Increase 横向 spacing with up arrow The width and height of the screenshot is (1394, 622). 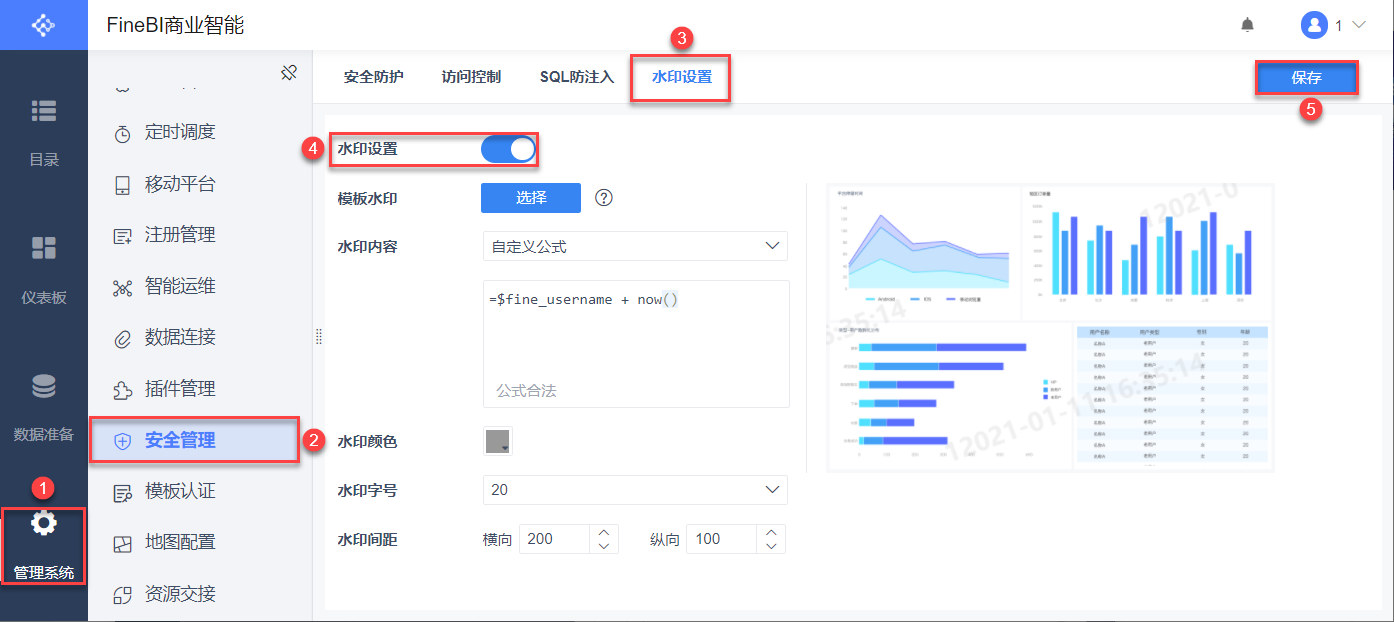click(x=603, y=533)
